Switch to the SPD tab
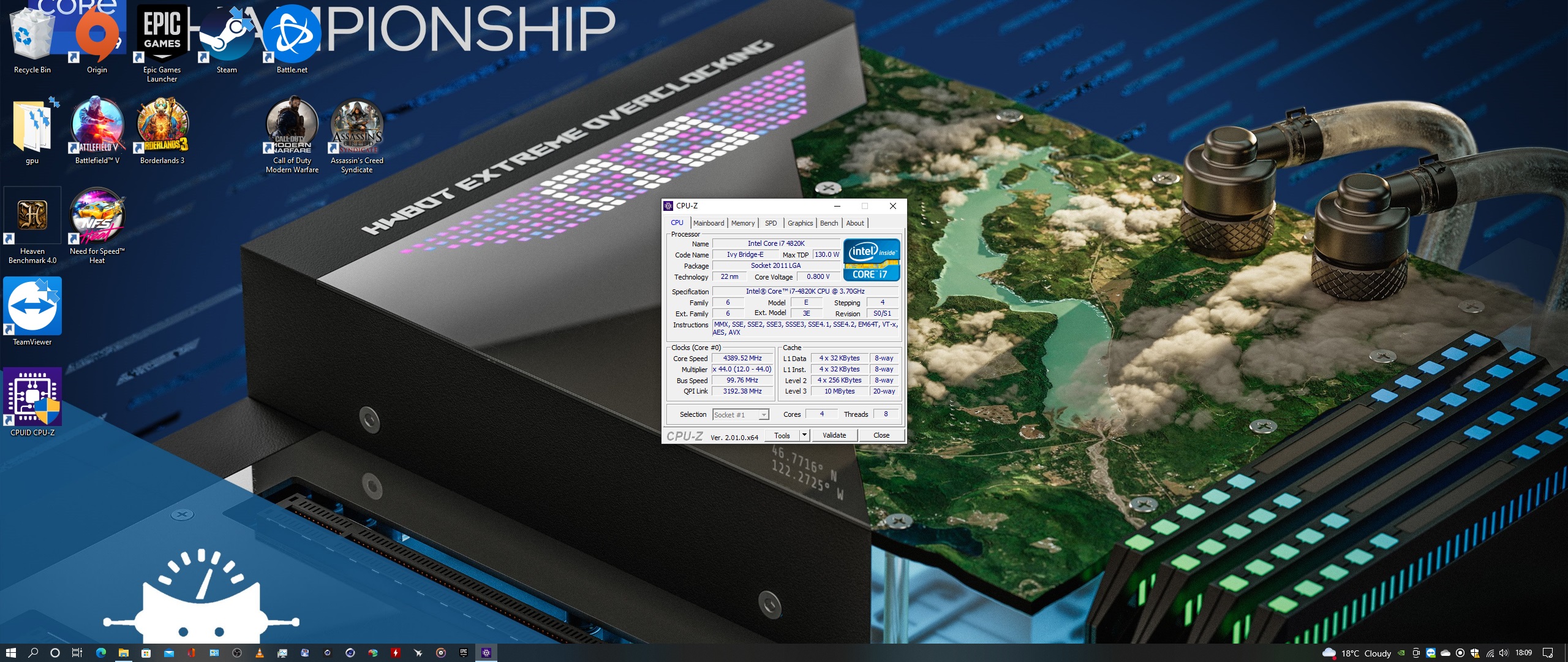 (771, 223)
